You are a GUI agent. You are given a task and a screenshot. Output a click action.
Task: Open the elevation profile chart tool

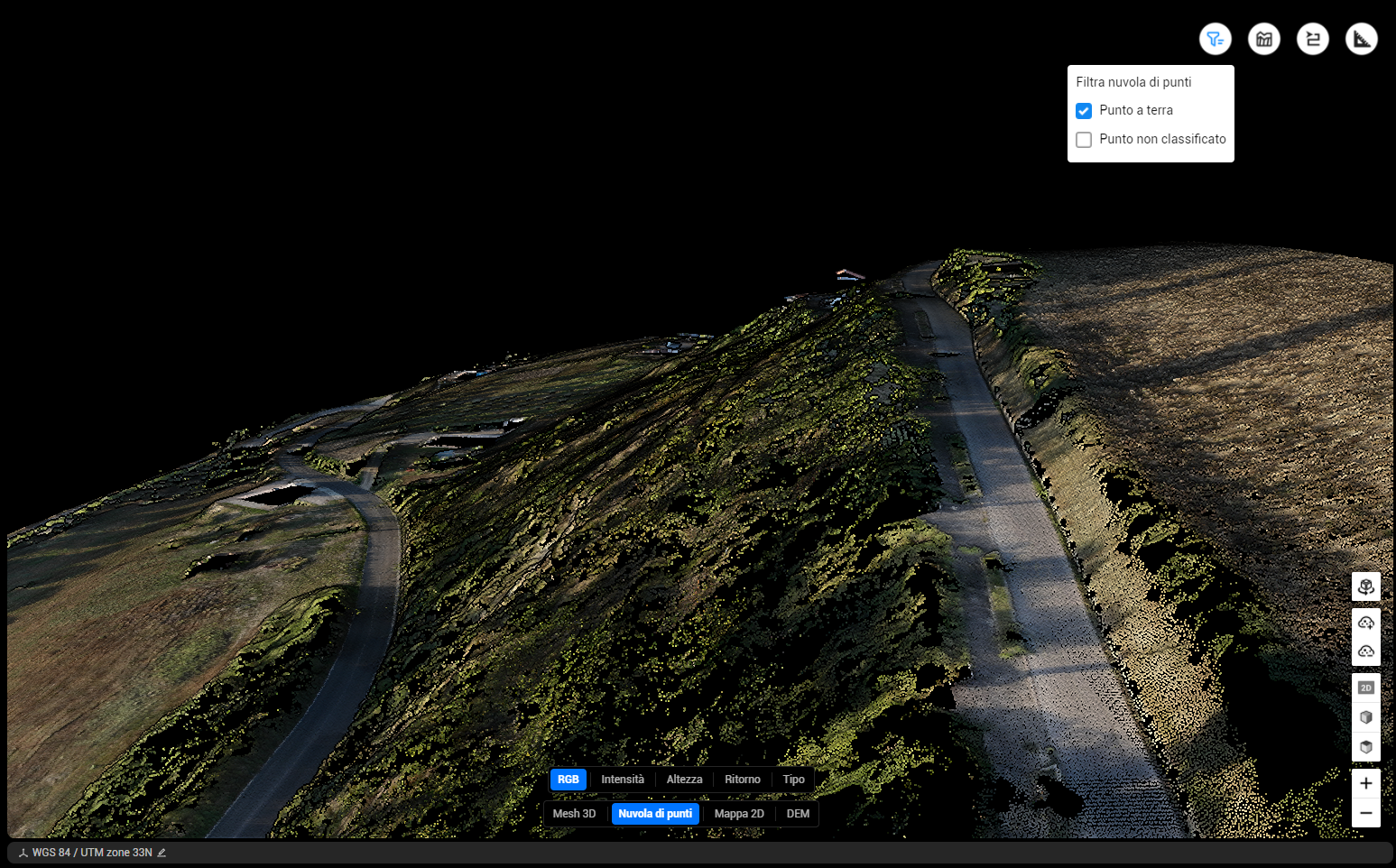coord(1263,39)
